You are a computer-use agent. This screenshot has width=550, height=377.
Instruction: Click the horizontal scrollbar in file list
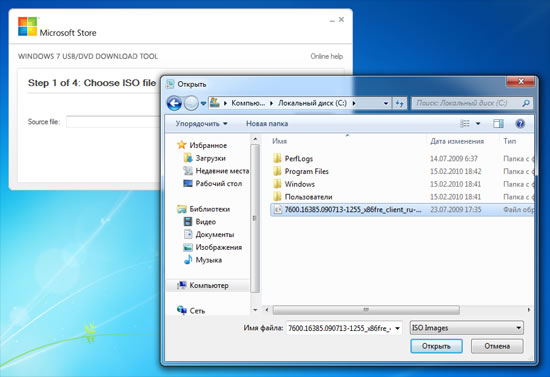(366, 310)
